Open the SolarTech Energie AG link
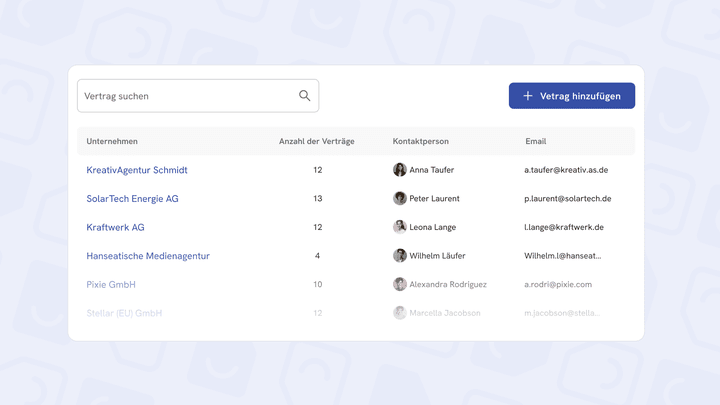The width and height of the screenshot is (720, 405). 132,198
